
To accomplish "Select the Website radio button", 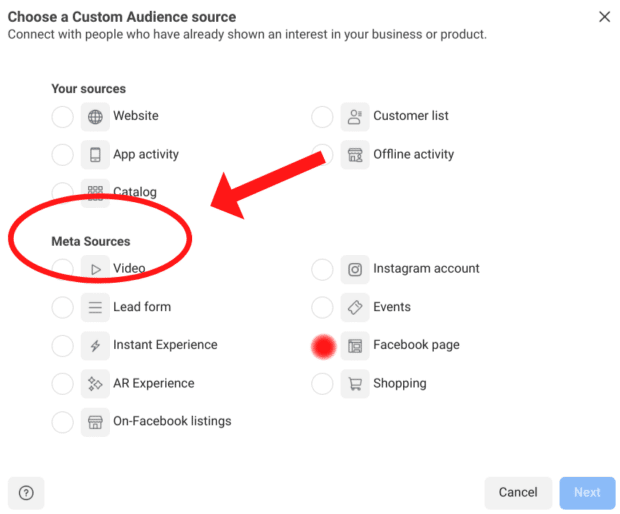I will 62,117.
